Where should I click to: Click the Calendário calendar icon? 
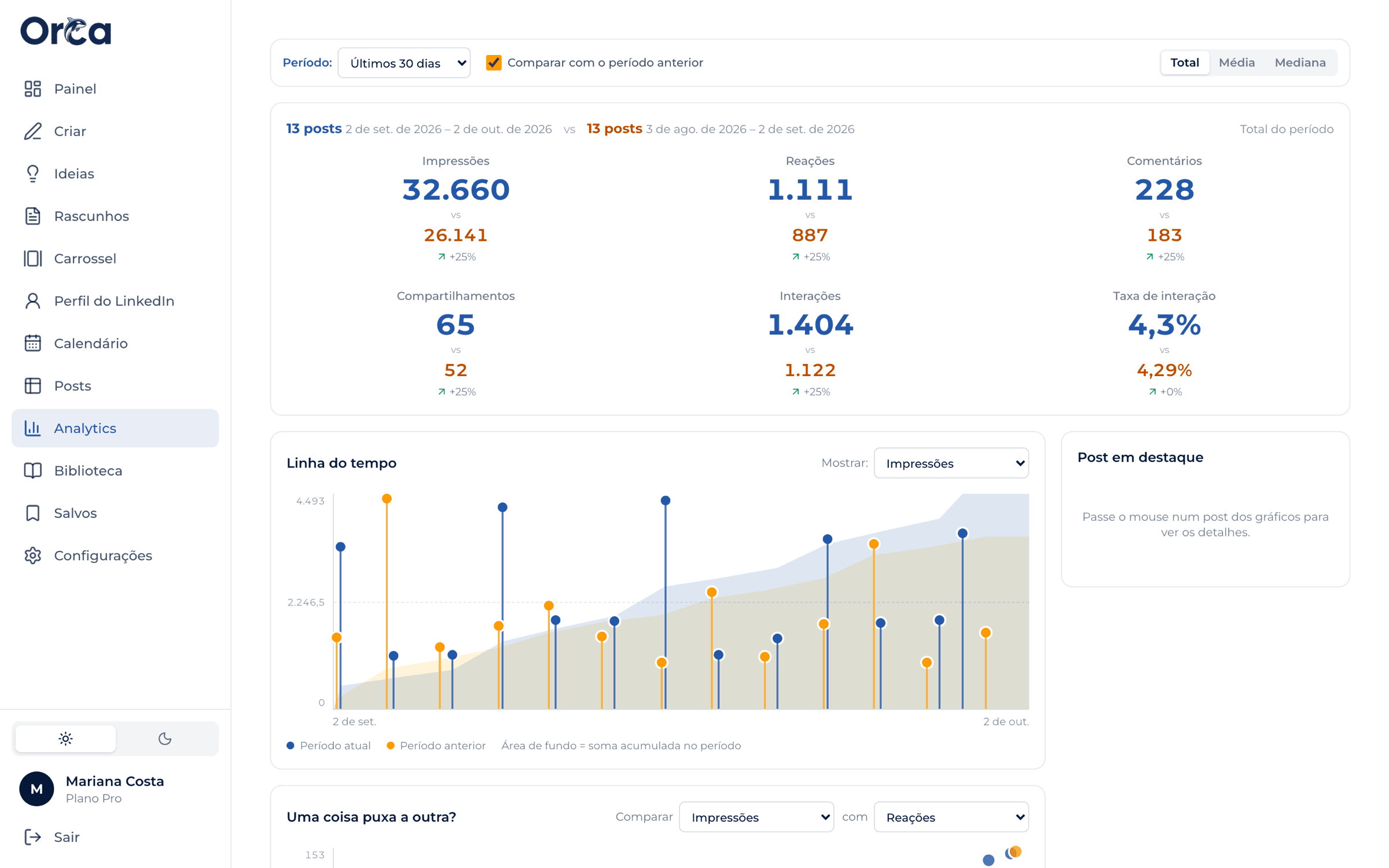pyautogui.click(x=33, y=343)
